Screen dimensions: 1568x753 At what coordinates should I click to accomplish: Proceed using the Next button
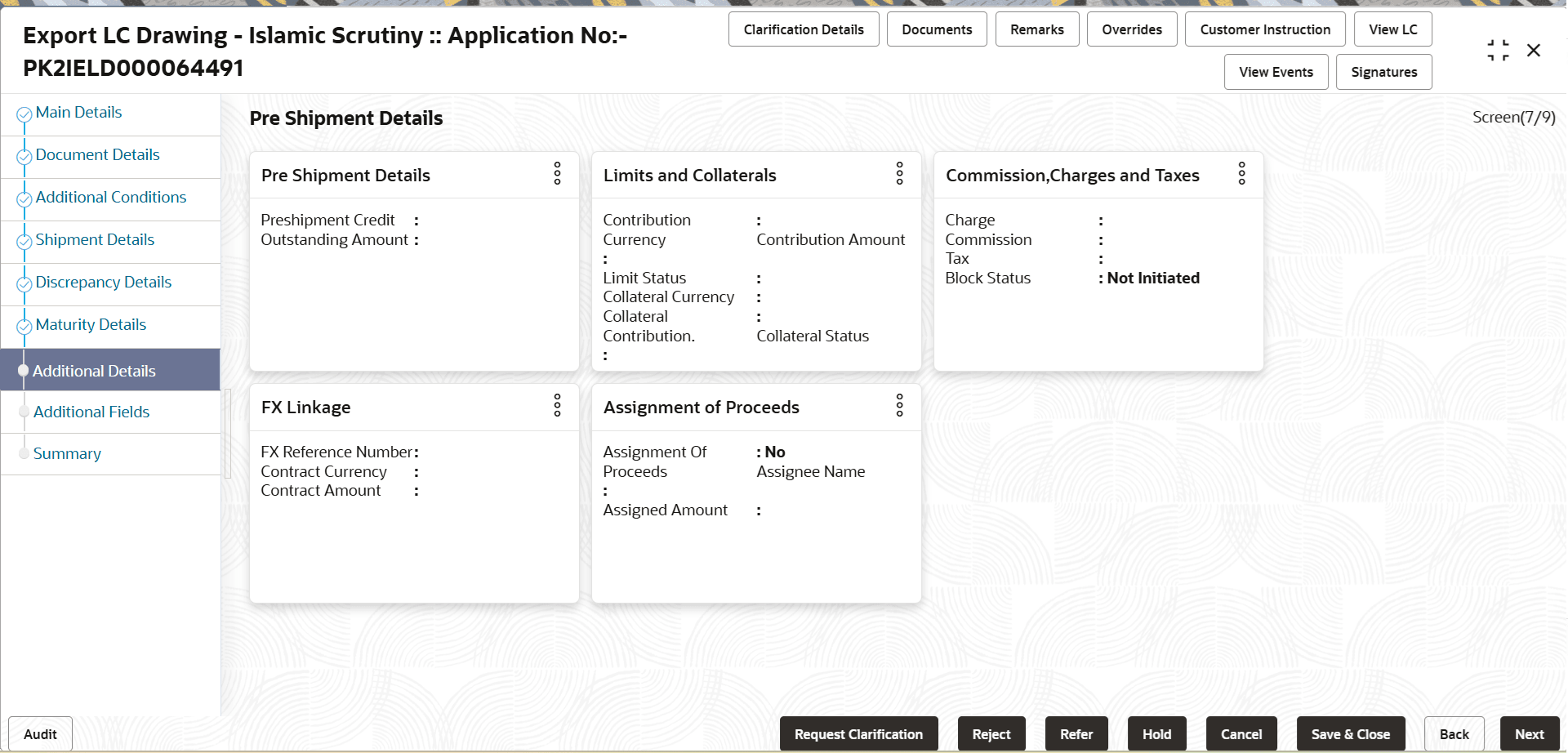(1530, 733)
